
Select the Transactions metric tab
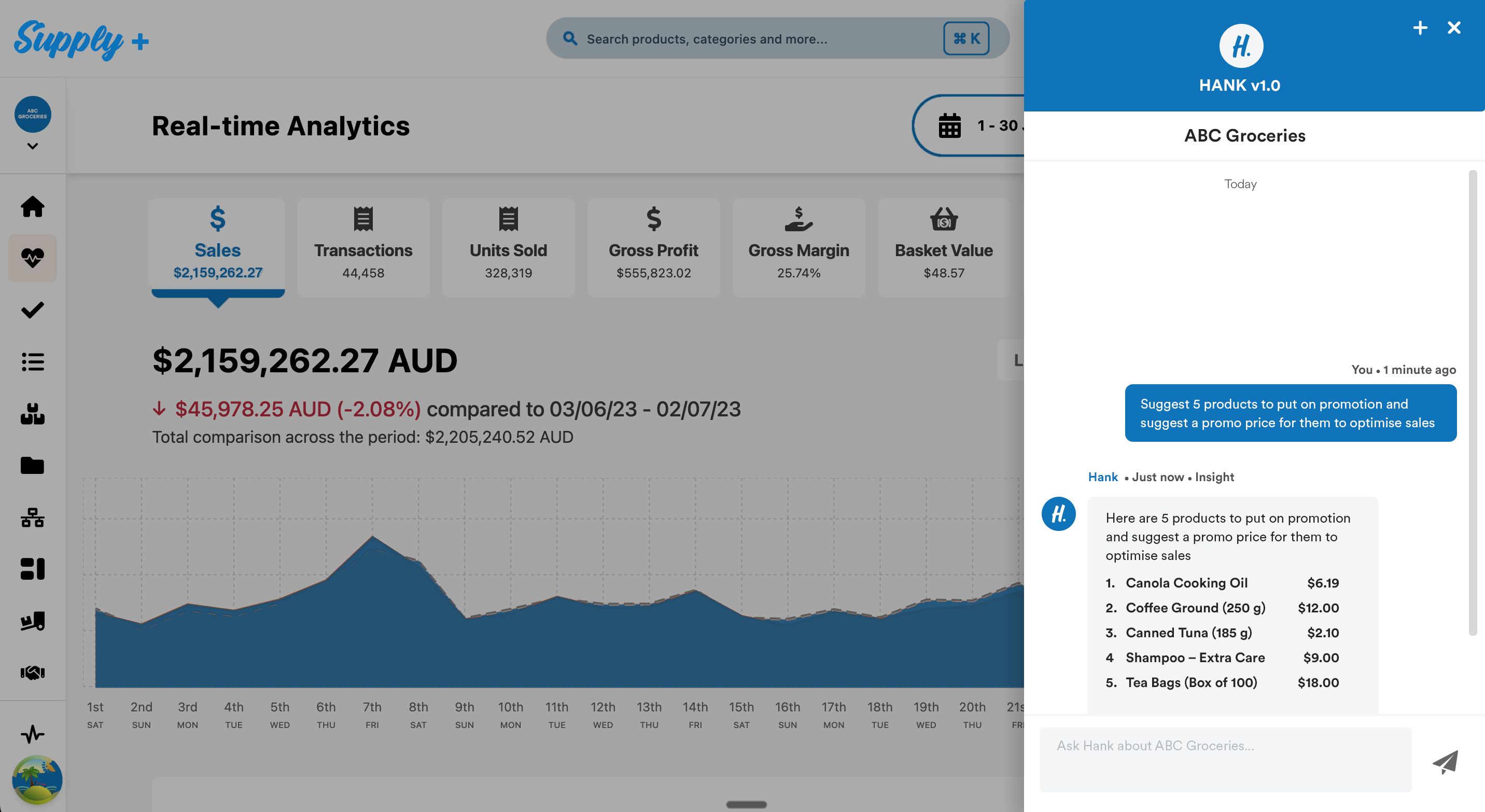coord(363,248)
